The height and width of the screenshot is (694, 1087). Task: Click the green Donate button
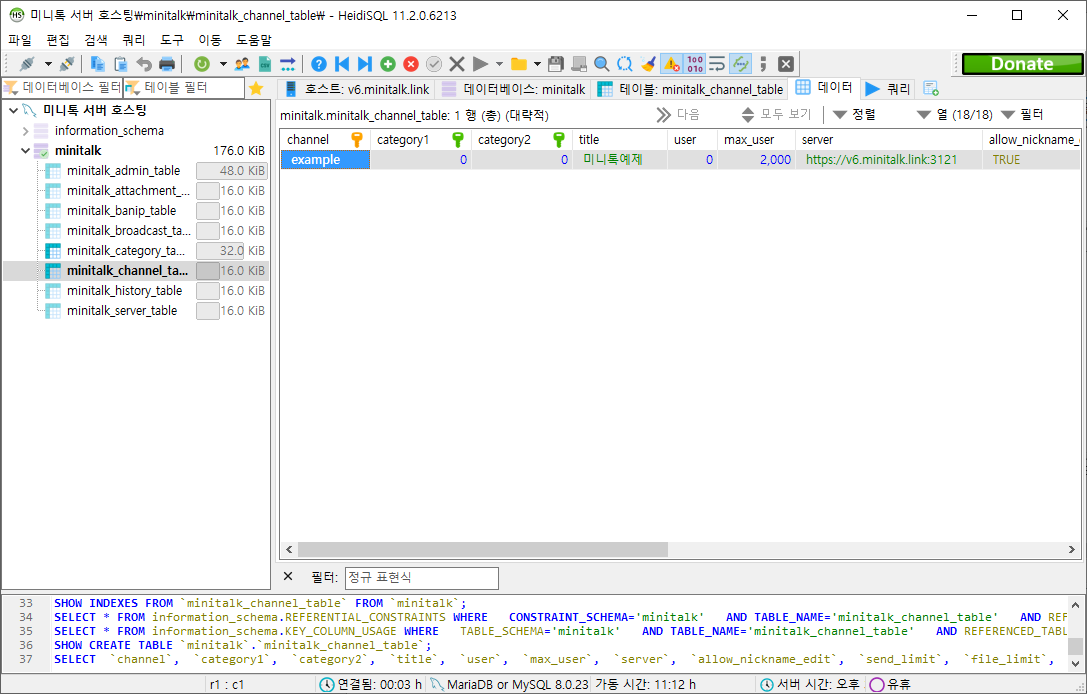(x=1022, y=64)
